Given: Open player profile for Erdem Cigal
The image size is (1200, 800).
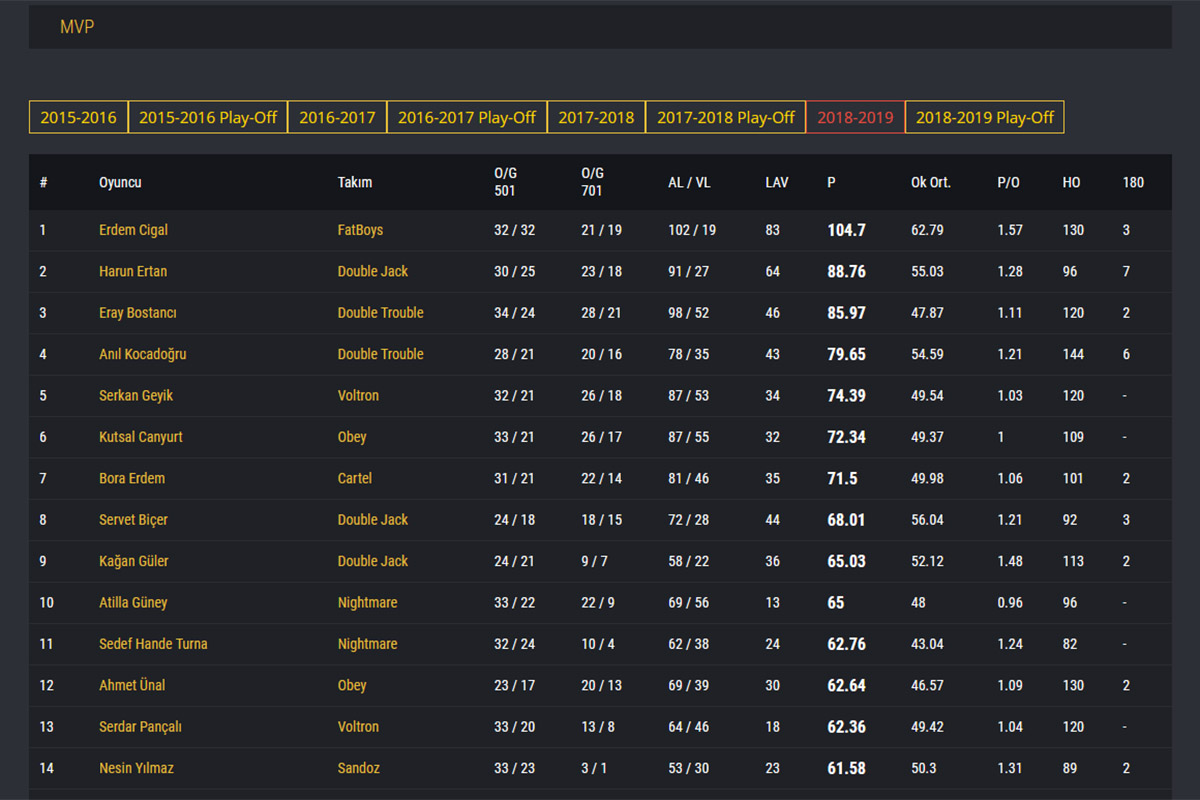Looking at the screenshot, I should [x=133, y=230].
